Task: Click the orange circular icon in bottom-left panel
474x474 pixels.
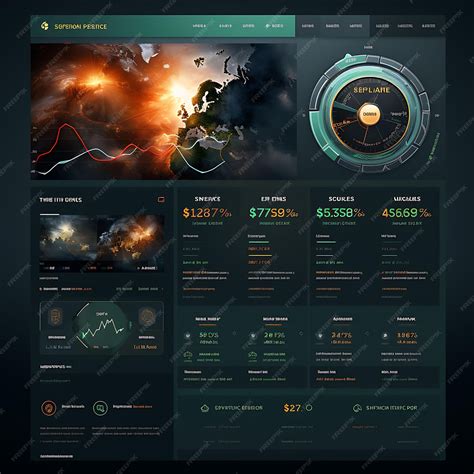Action: tap(49, 408)
